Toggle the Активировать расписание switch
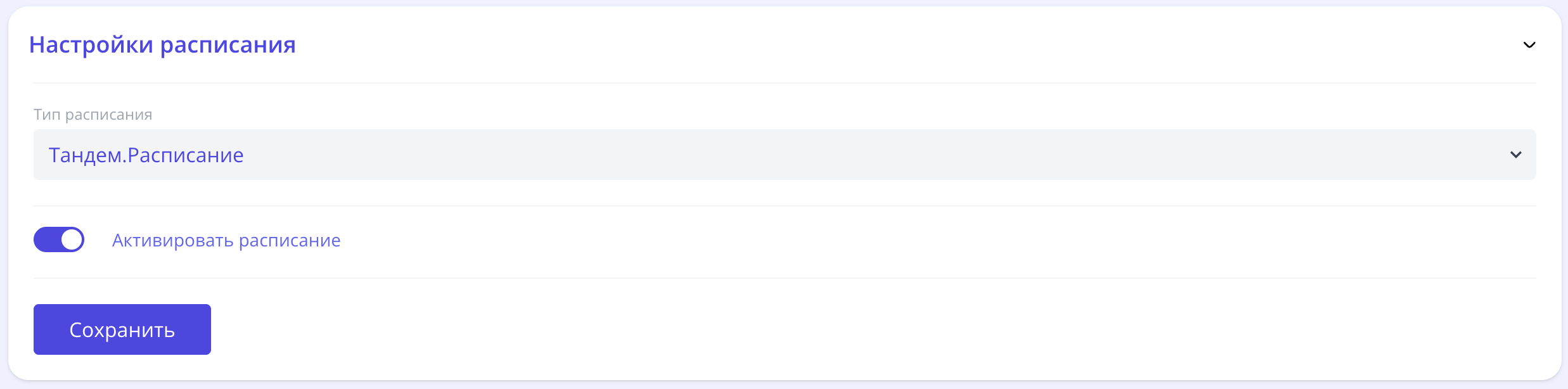Screen dimensions: 1568x389 [x=59, y=239]
